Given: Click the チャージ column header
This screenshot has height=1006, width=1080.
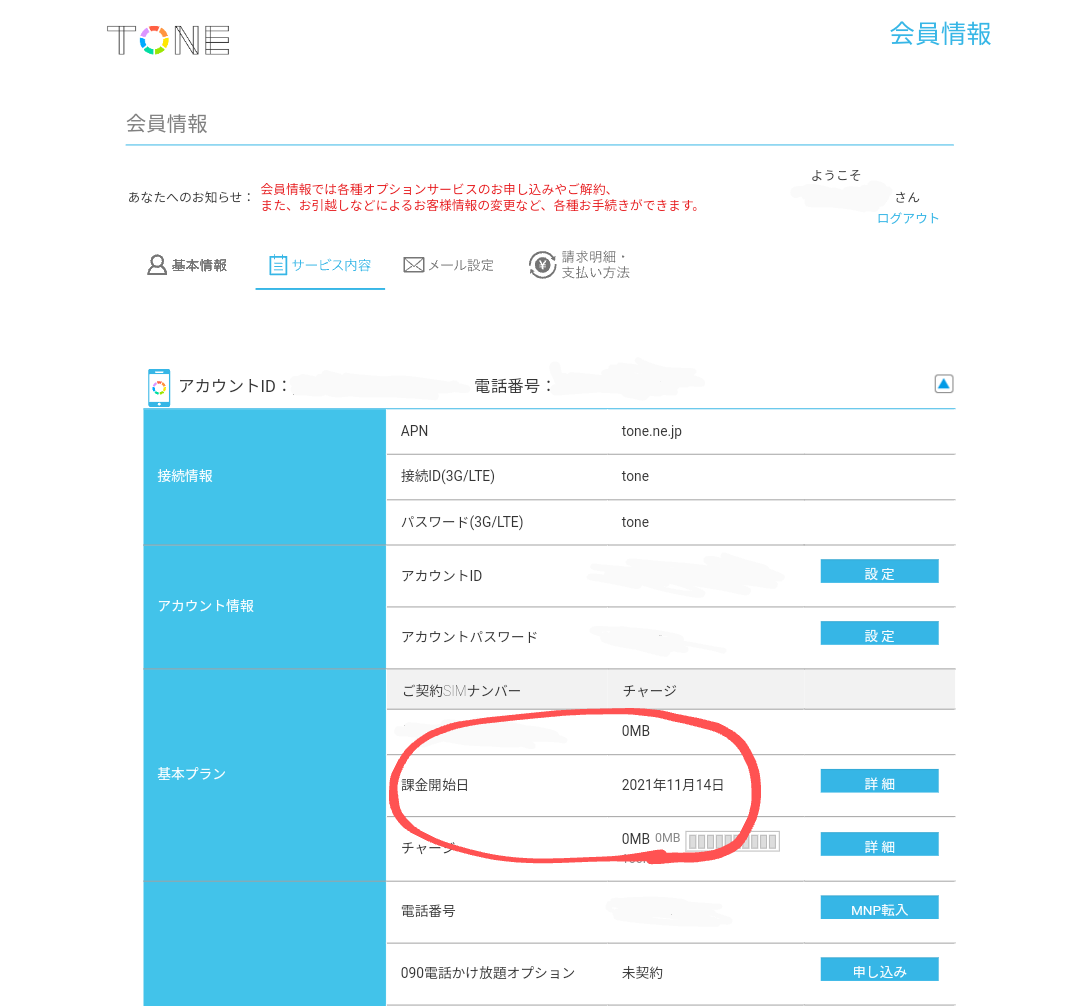Looking at the screenshot, I should click(x=650, y=691).
